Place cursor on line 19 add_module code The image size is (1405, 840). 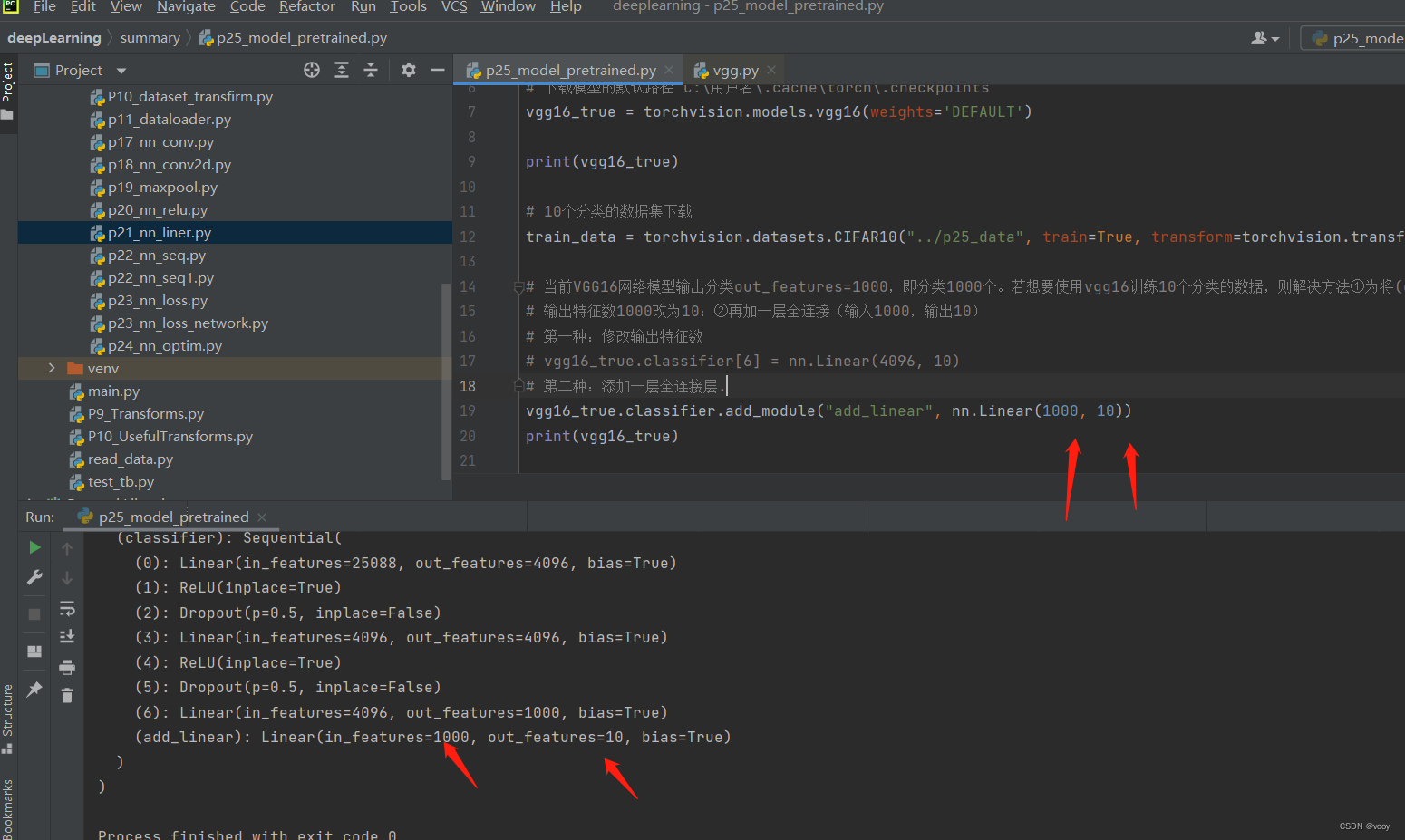[x=828, y=410]
